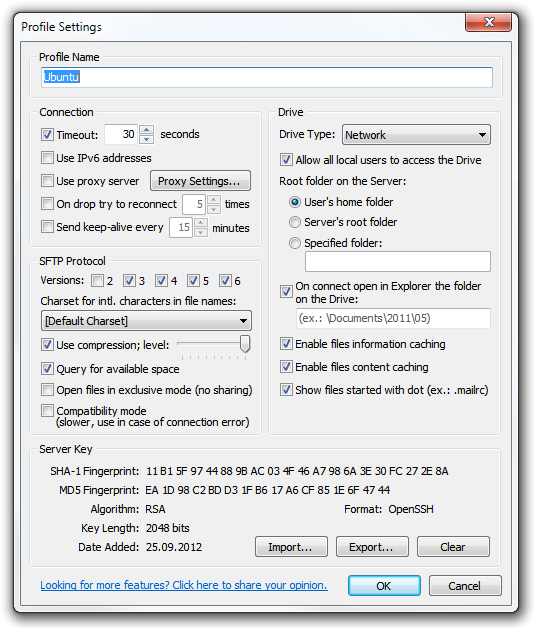Image resolution: width=534 pixels, height=628 pixels.
Task: Enable On drop try to reconnect
Action: click(47, 204)
